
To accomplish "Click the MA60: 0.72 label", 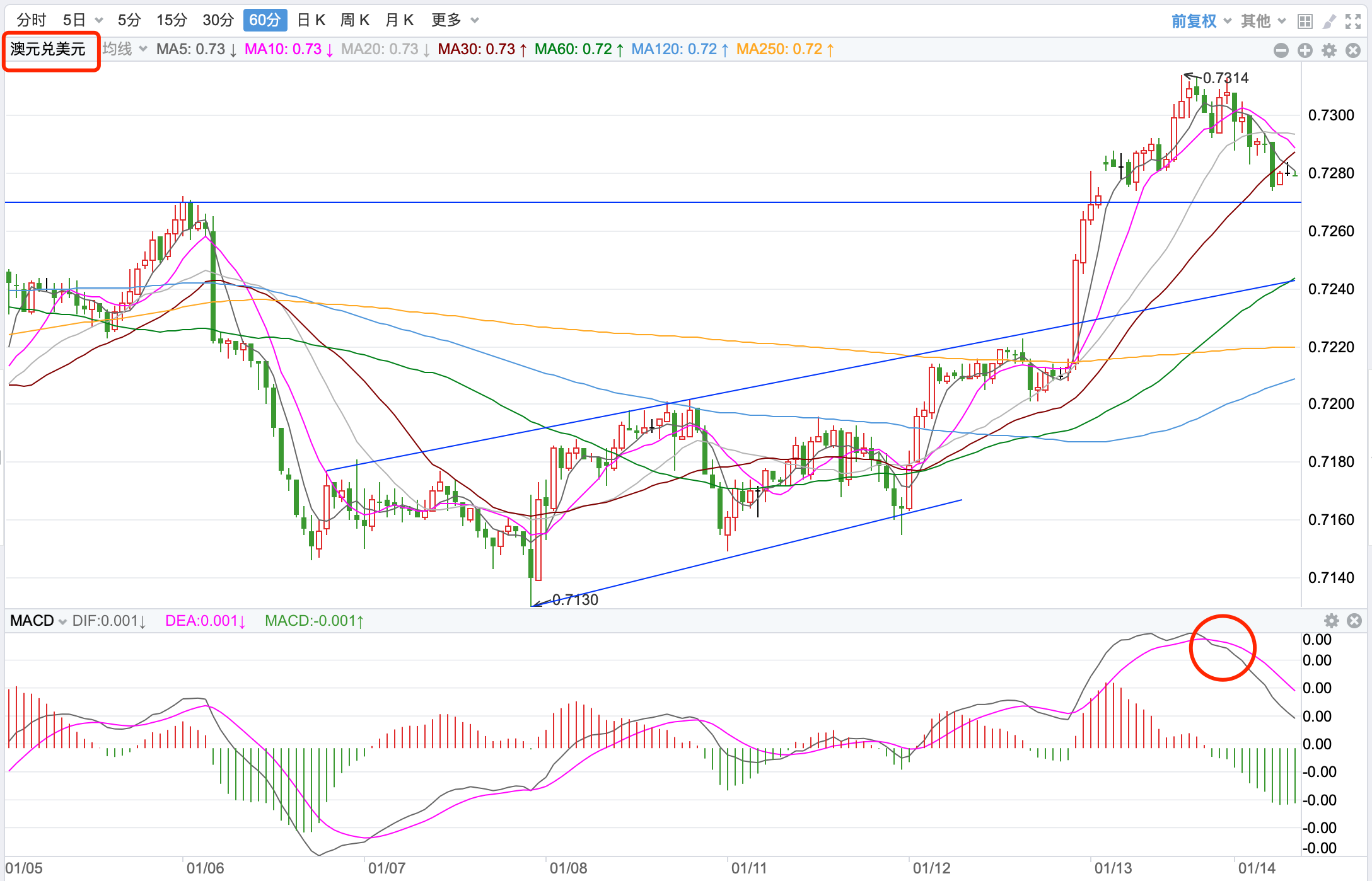I will 579,49.
